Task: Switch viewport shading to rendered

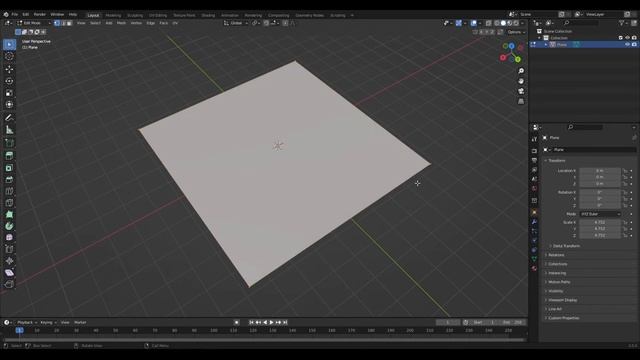Action: coord(516,23)
